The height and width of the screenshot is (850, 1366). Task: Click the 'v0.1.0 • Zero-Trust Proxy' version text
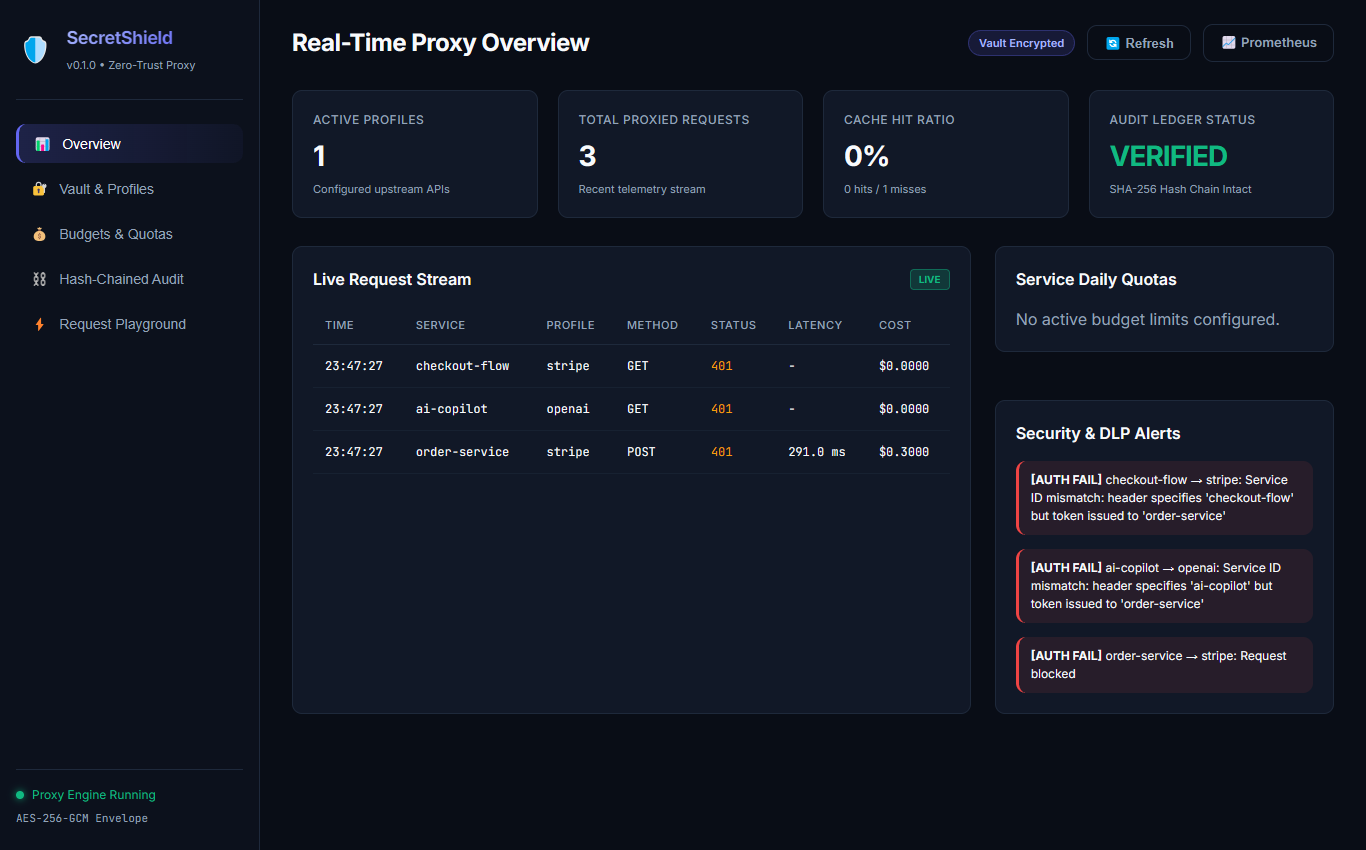[x=131, y=65]
